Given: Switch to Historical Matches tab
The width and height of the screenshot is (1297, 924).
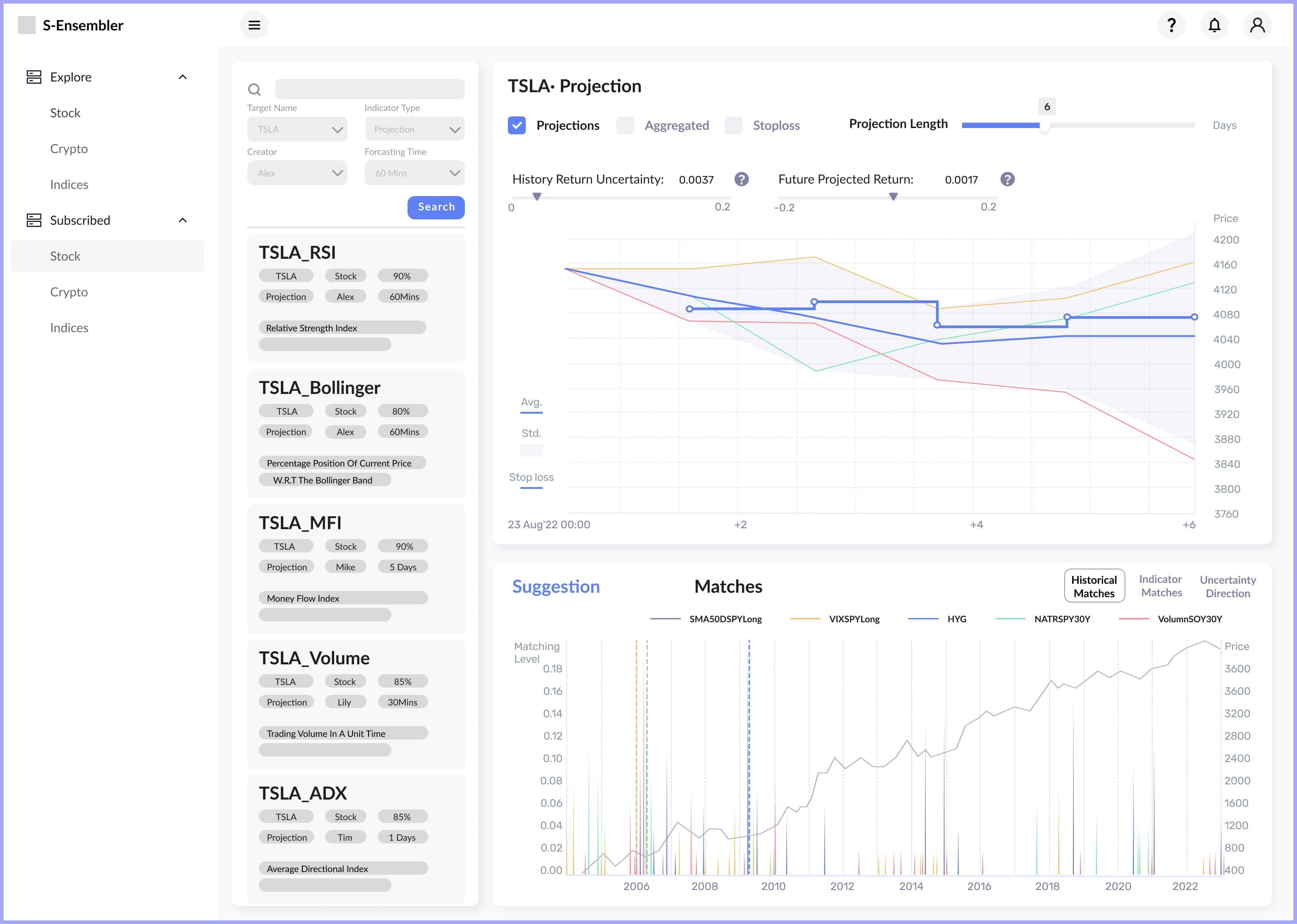Looking at the screenshot, I should tap(1094, 586).
